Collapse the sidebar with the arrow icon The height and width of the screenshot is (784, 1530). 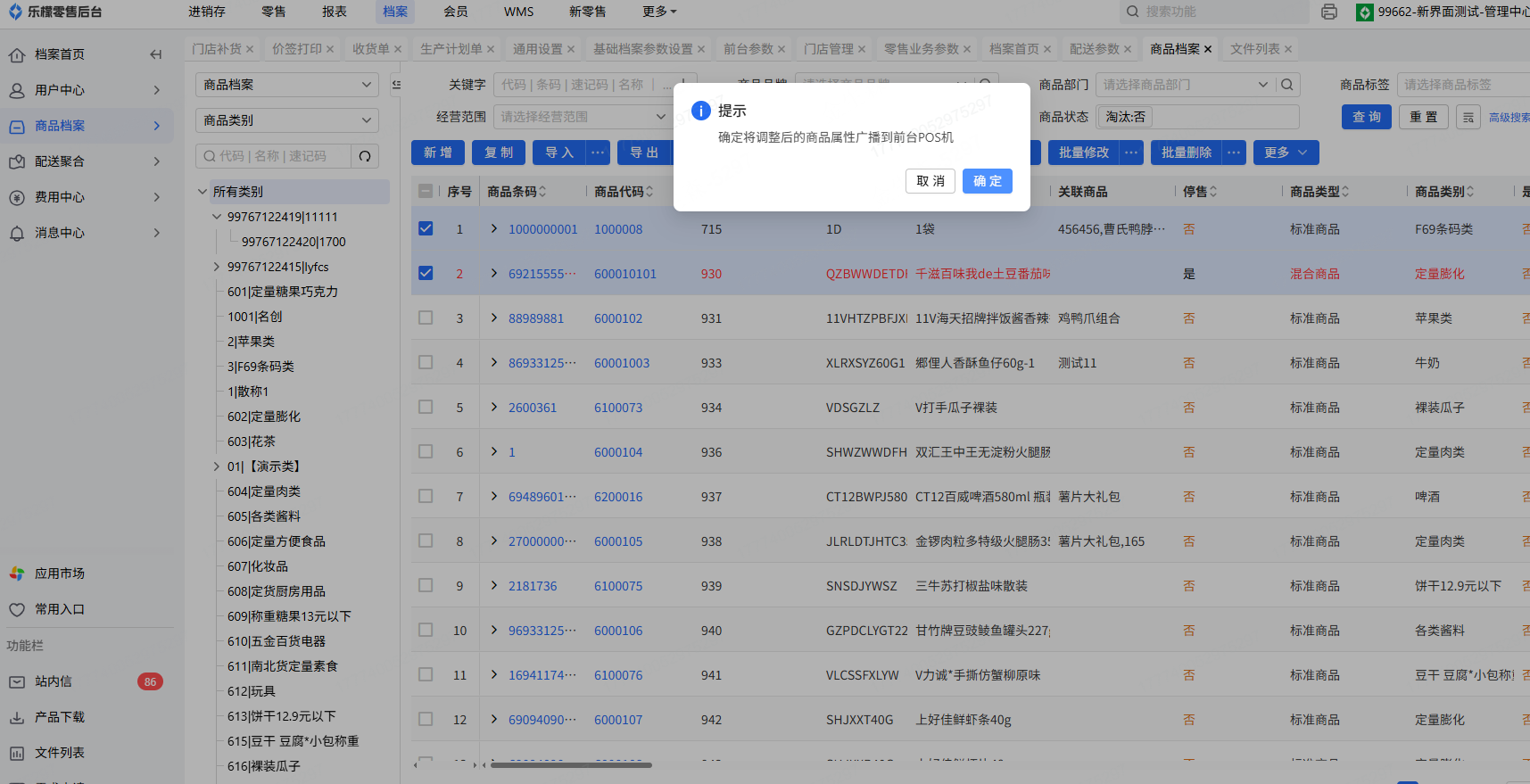point(156,54)
